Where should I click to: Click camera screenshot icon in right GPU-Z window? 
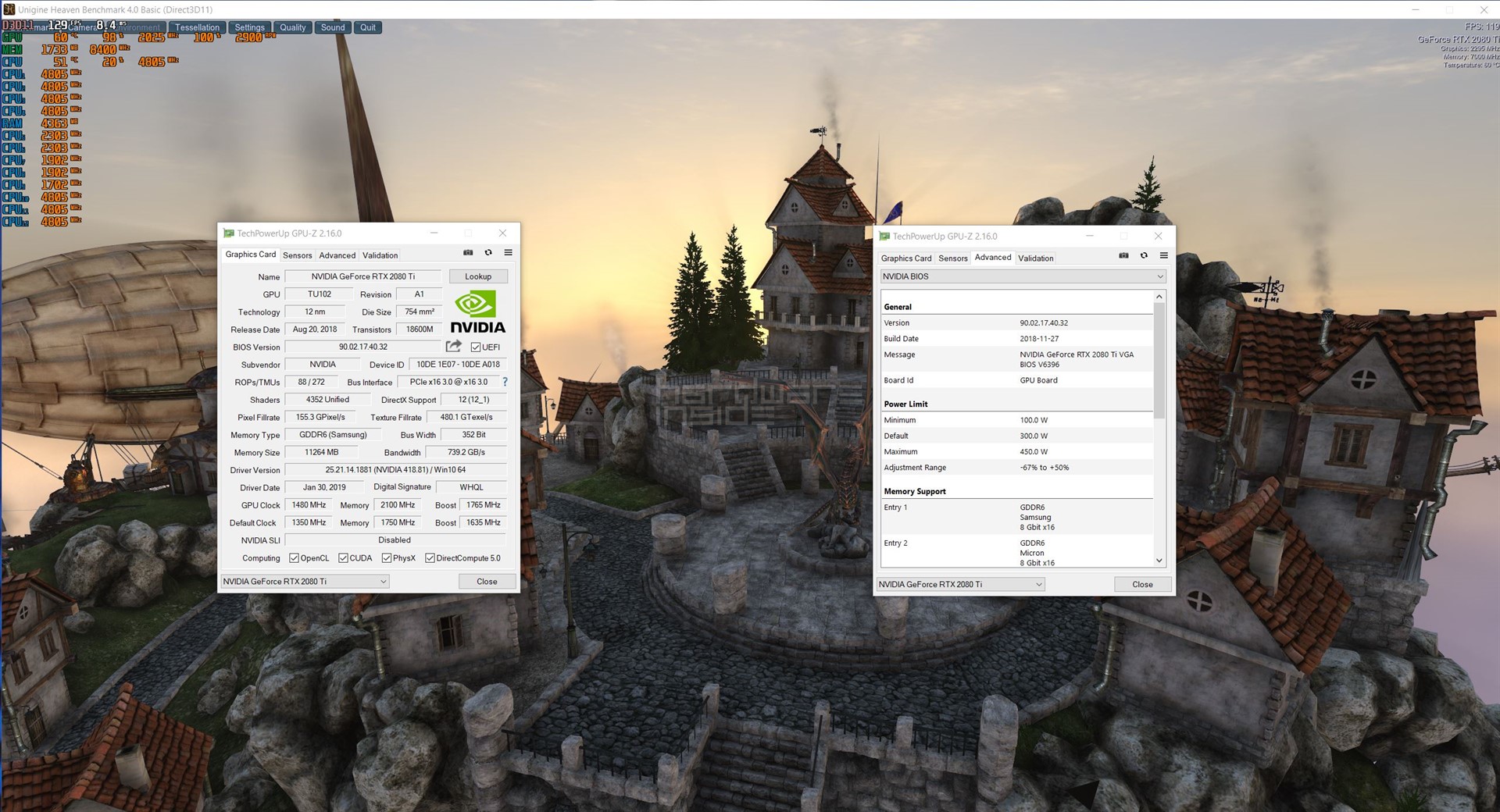coord(1123,255)
